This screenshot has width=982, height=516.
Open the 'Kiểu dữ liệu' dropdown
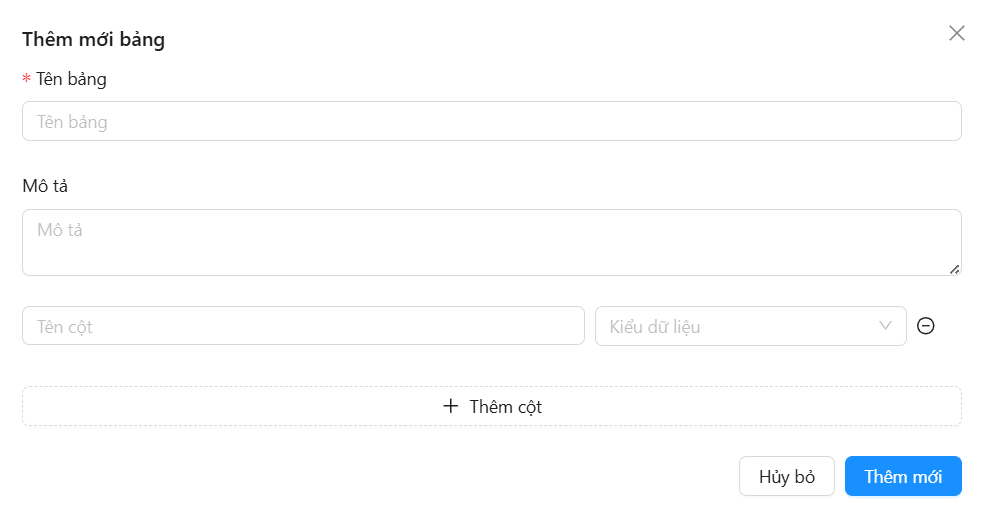(750, 326)
